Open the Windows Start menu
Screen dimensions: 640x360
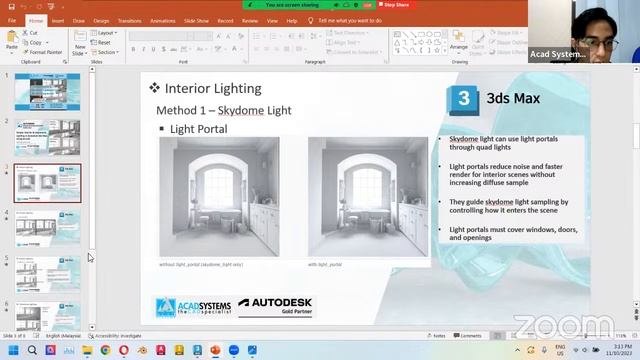pos(13,350)
